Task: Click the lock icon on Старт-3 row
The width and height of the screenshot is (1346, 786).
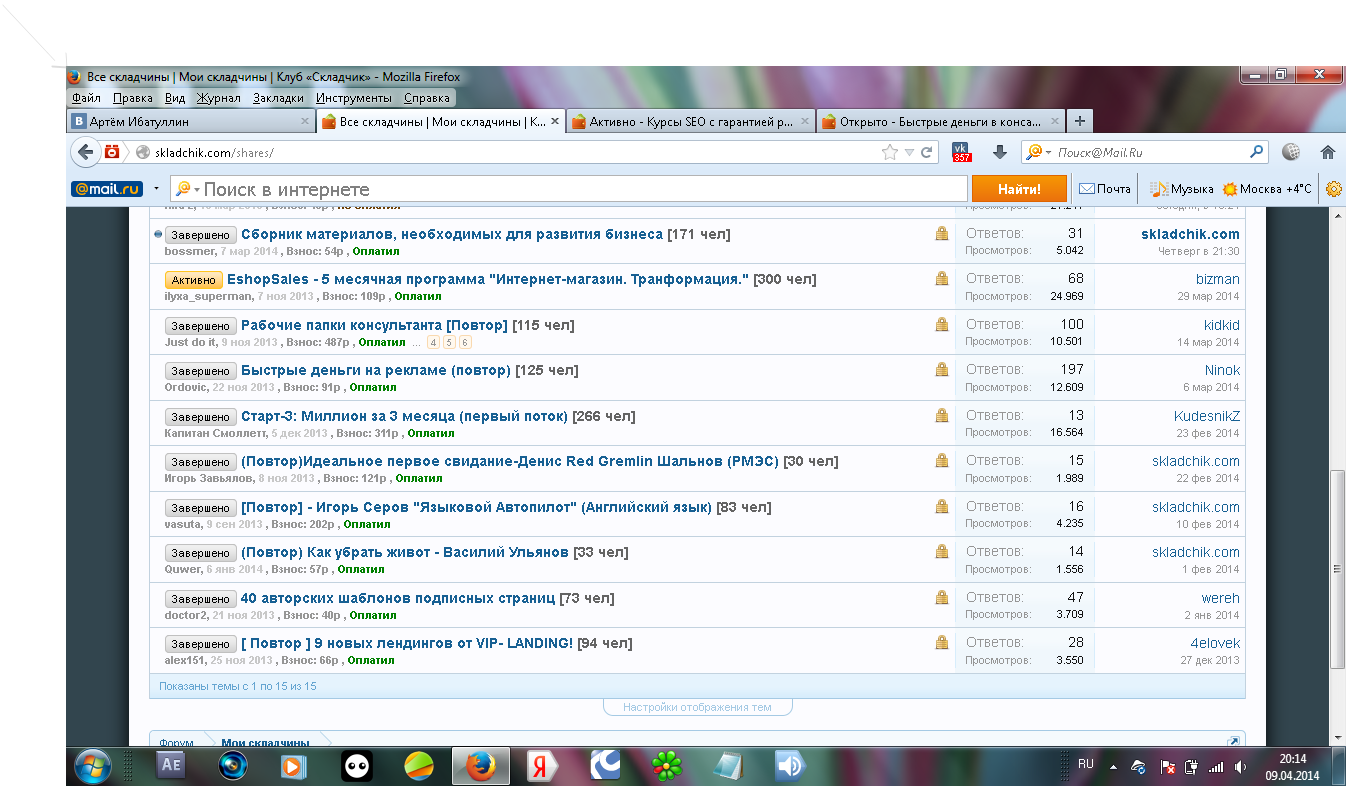Action: click(x=941, y=416)
